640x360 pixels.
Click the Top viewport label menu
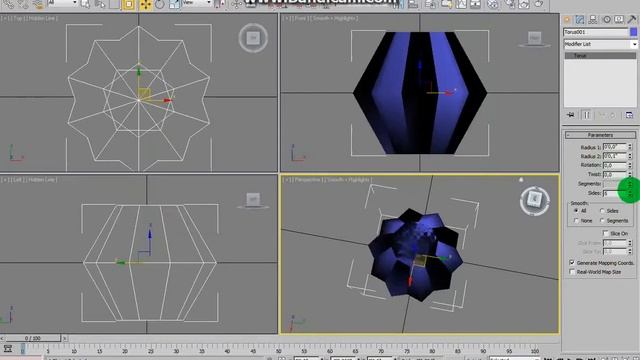[30, 18]
